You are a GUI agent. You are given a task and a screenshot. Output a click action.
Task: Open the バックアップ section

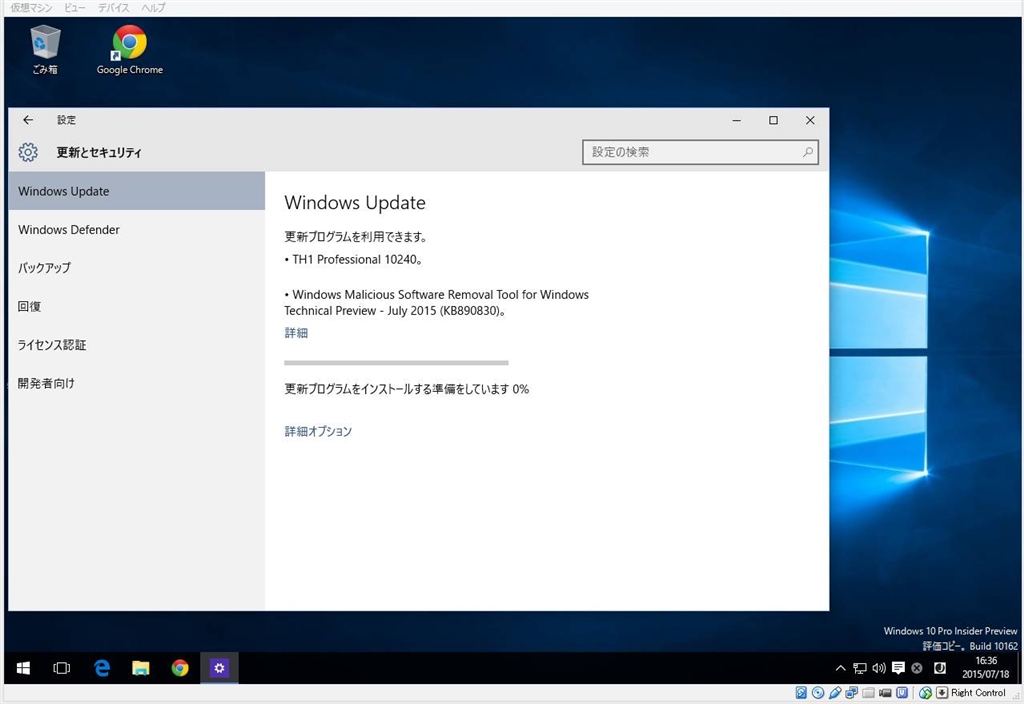pos(136,268)
